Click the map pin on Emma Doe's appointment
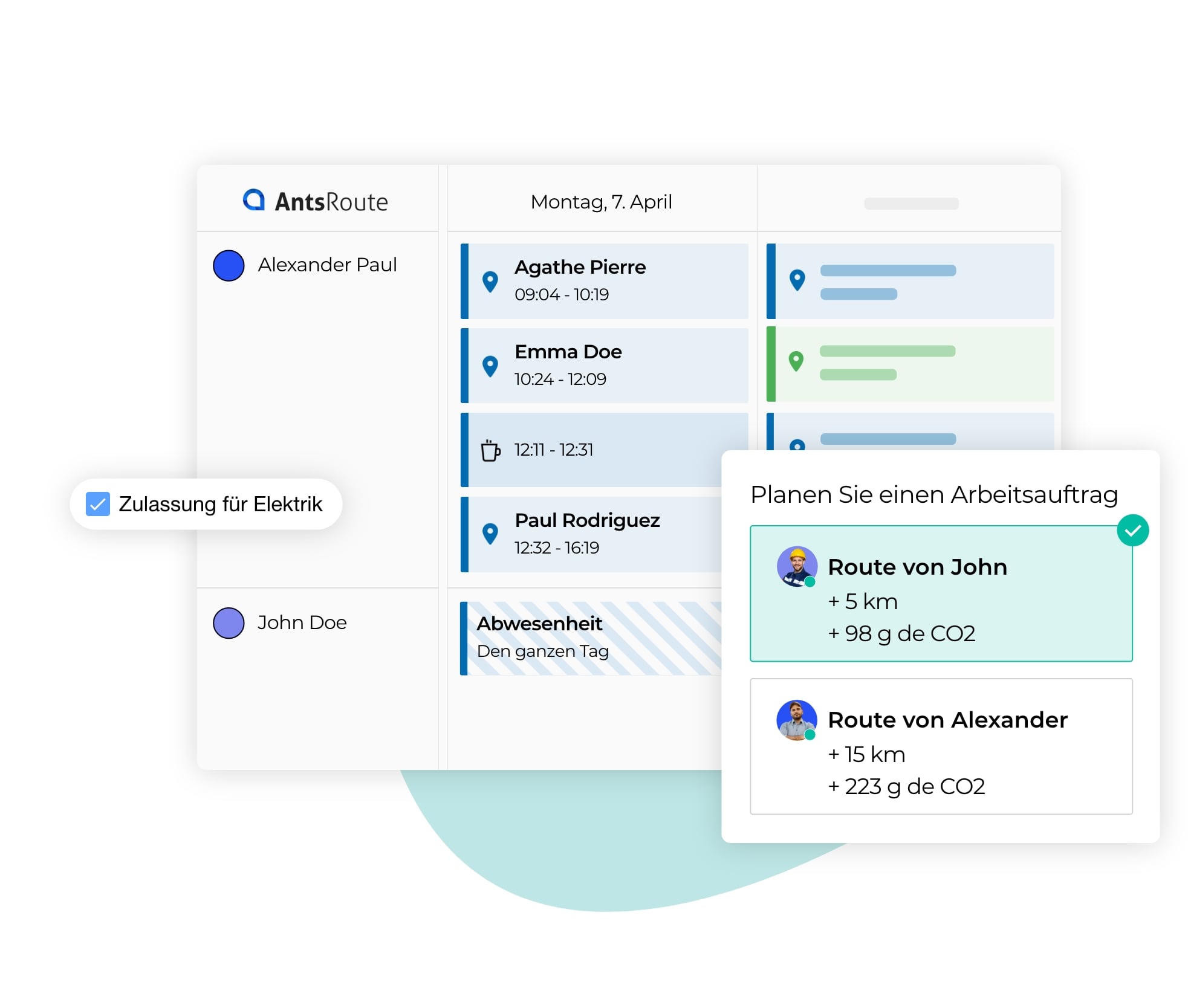 point(490,366)
